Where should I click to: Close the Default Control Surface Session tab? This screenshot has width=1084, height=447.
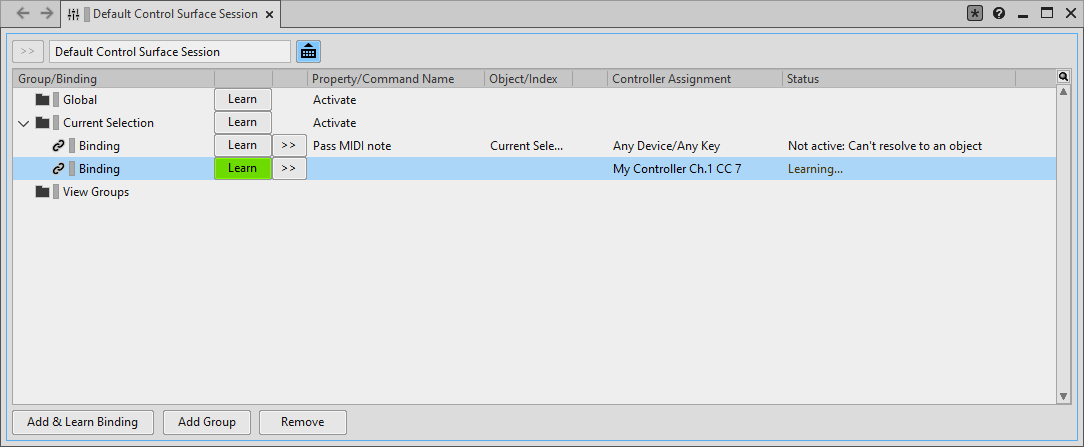271,14
